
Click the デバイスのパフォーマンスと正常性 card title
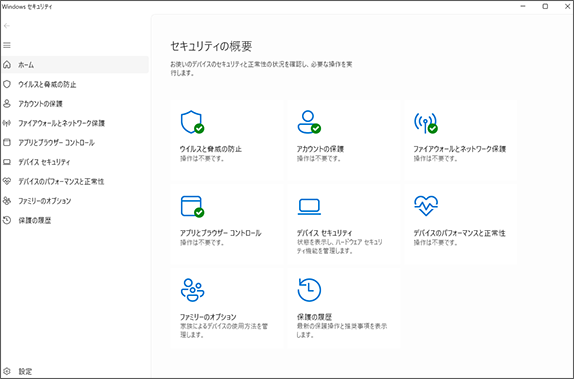pos(459,233)
